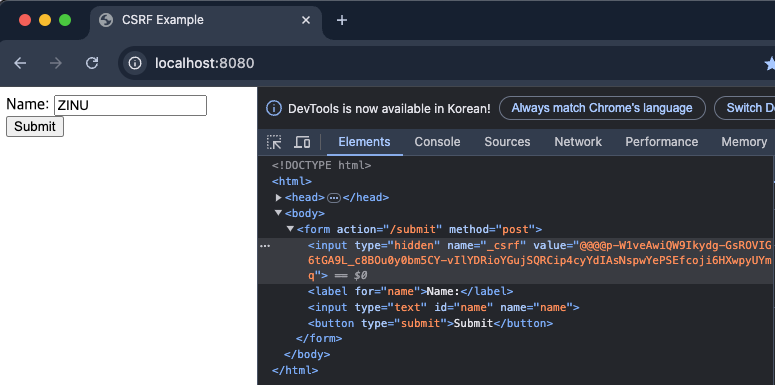The image size is (775, 385).
Task: Select the opening html tag node
Action: click(x=292, y=181)
